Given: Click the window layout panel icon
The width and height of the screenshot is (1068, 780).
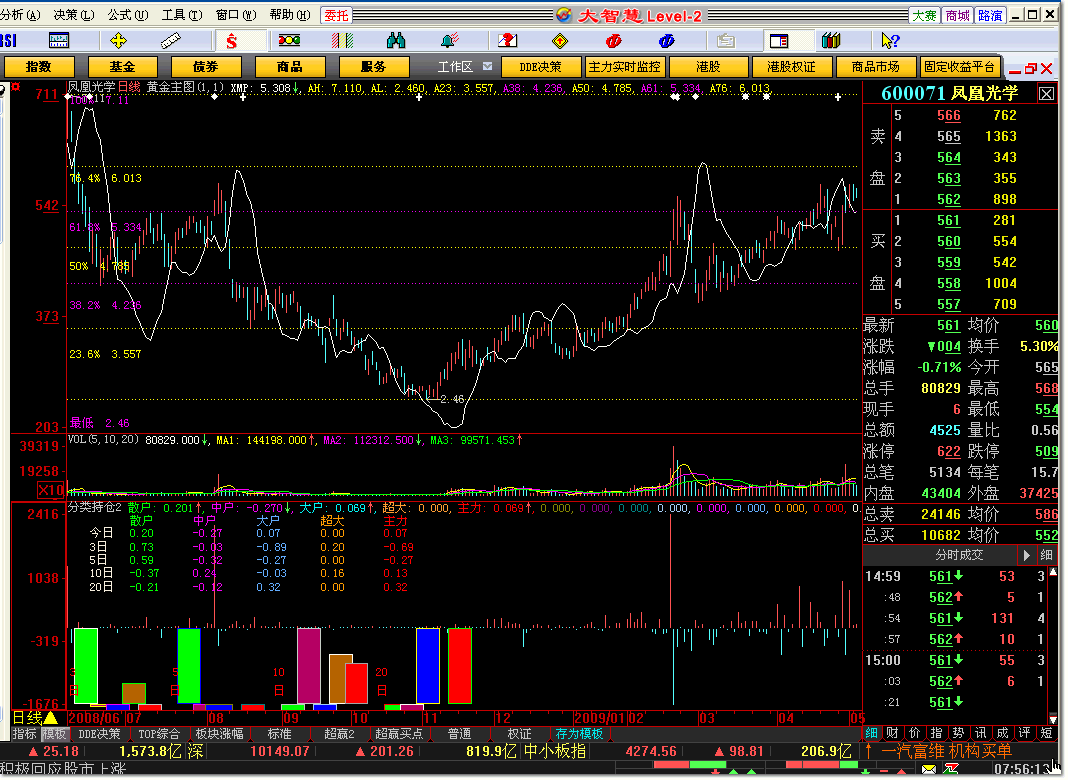Looking at the screenshot, I should click(x=779, y=41).
